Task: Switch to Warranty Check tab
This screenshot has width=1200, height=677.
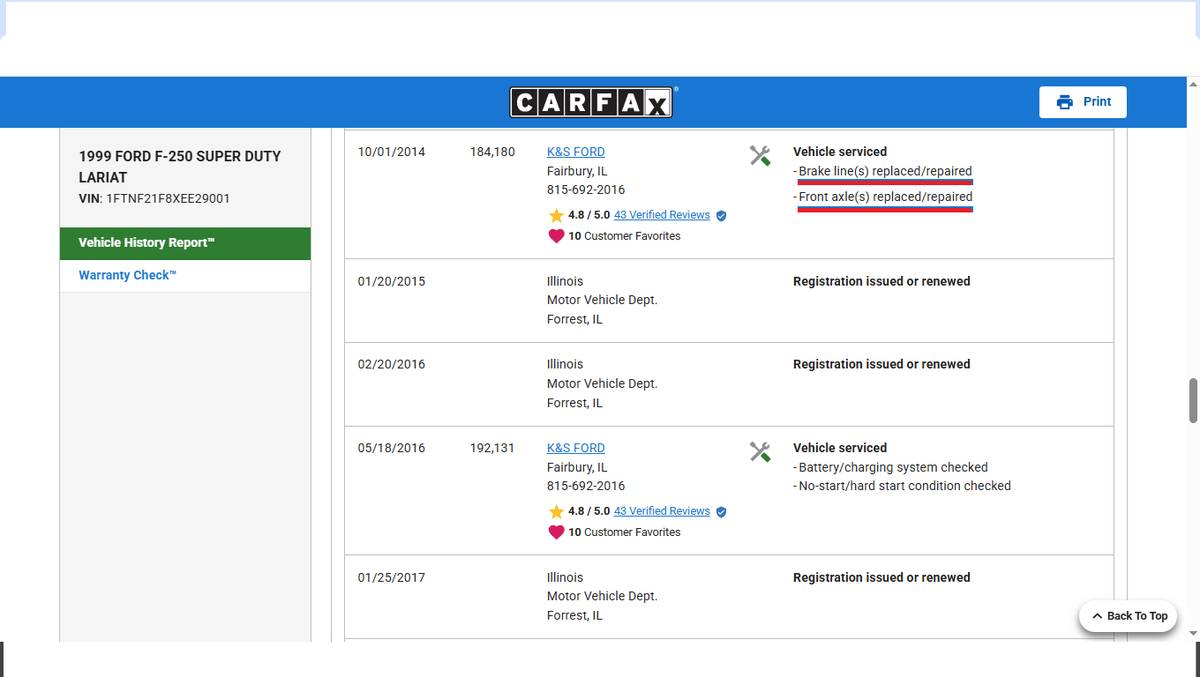Action: pos(127,275)
